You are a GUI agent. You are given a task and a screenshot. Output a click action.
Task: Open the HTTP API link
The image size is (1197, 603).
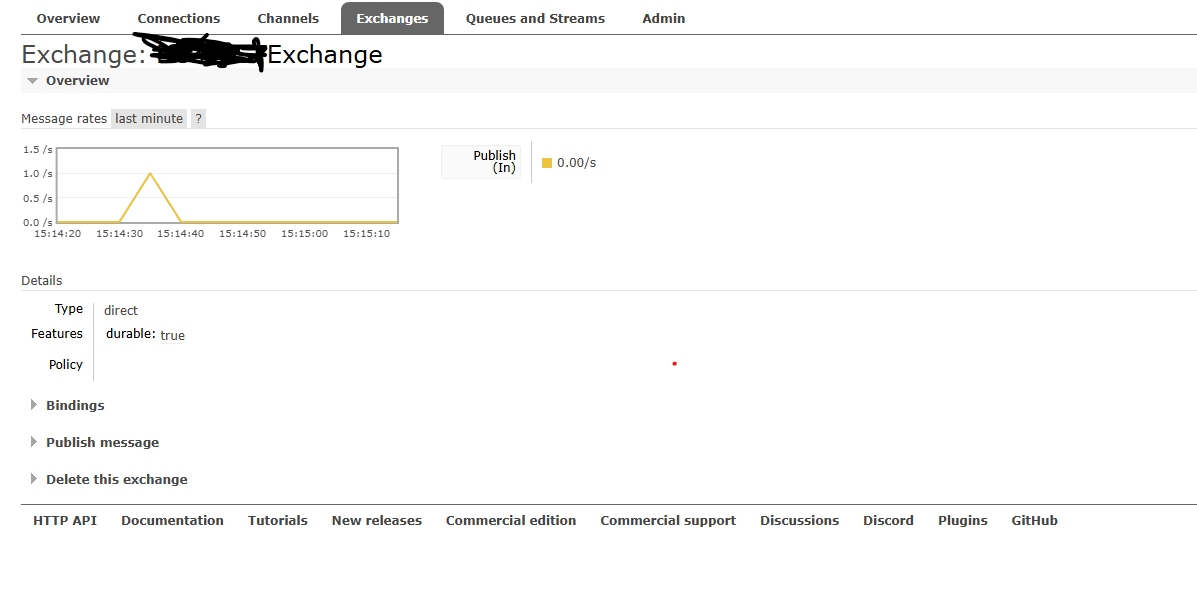pyautogui.click(x=65, y=520)
